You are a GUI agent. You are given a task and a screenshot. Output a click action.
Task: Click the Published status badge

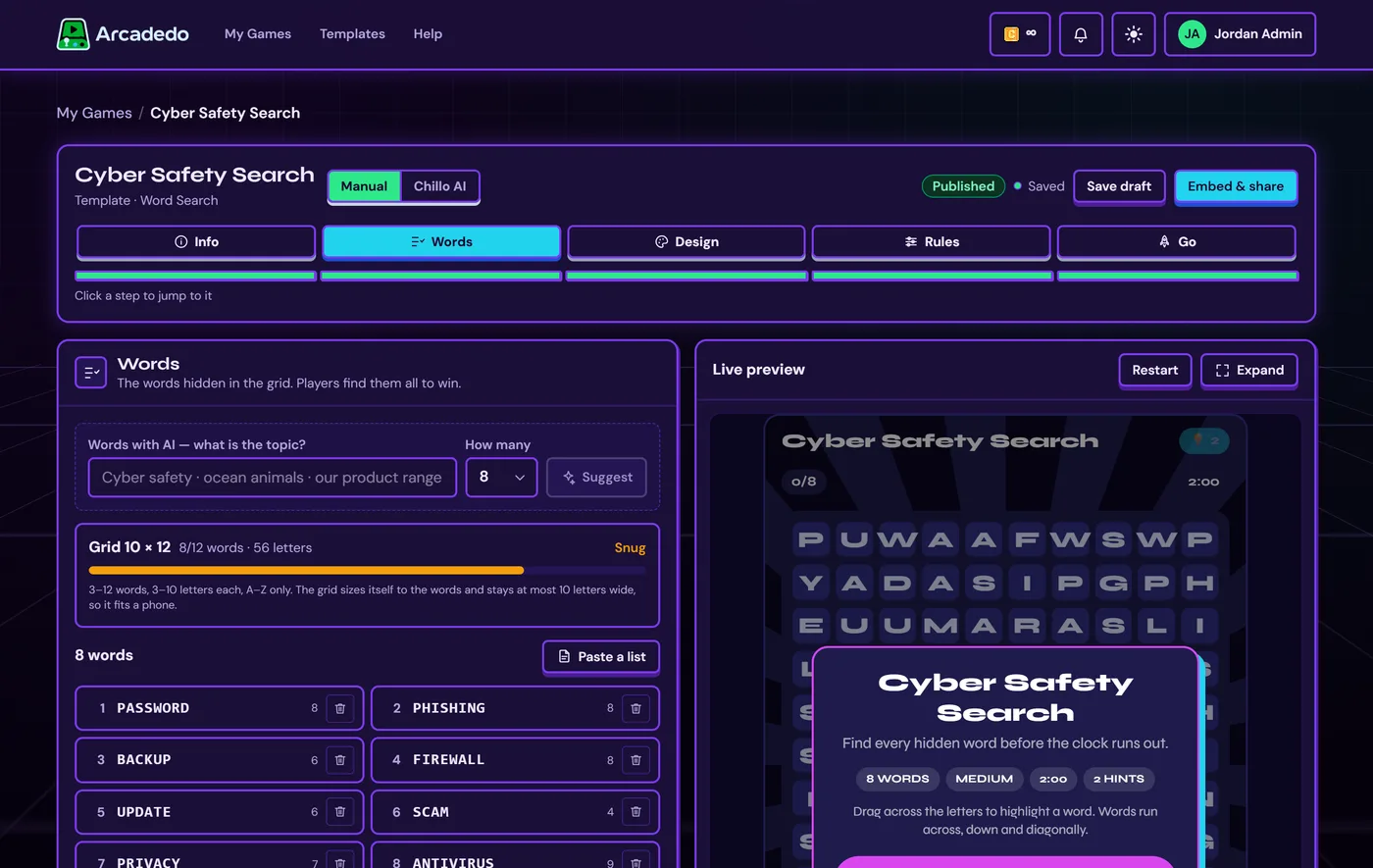(x=963, y=186)
